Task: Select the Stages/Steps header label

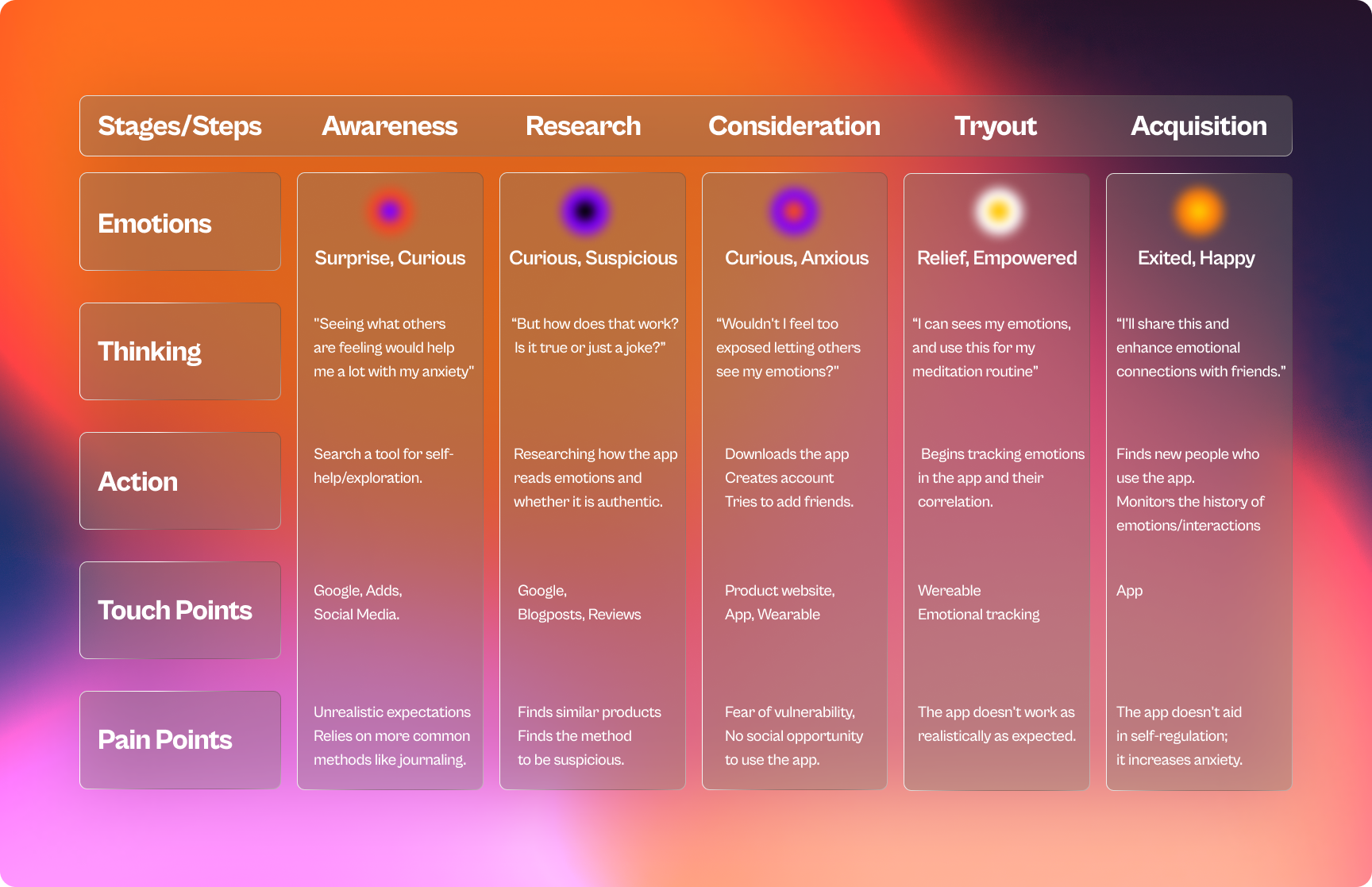Action: click(179, 126)
